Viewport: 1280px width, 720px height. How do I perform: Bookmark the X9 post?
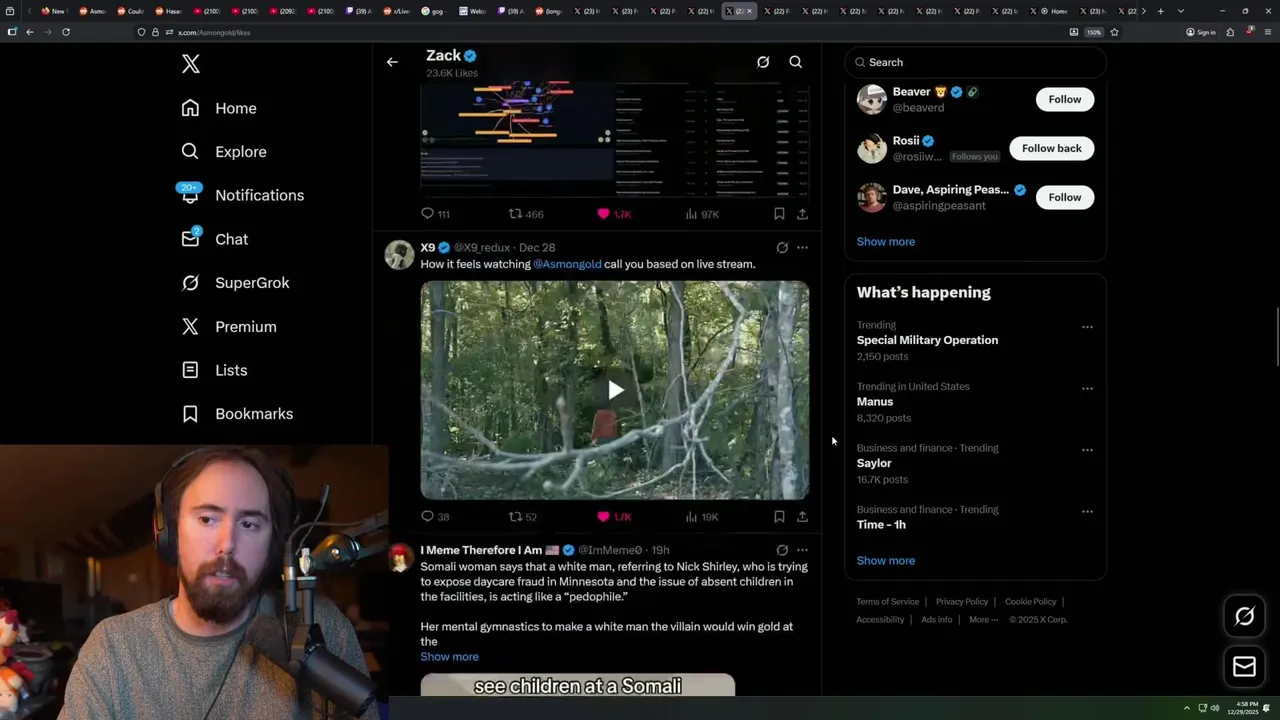coord(779,517)
